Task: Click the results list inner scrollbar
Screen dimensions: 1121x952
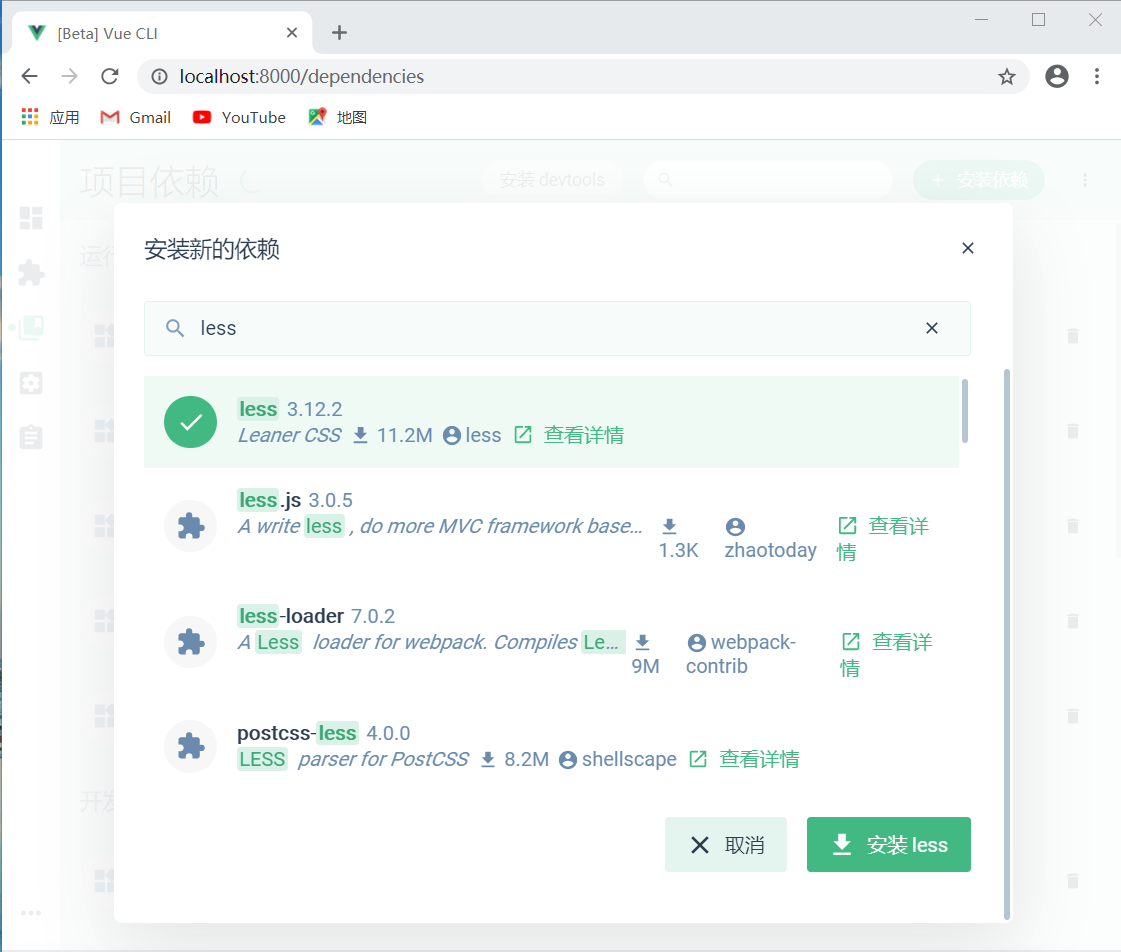Action: pos(964,412)
